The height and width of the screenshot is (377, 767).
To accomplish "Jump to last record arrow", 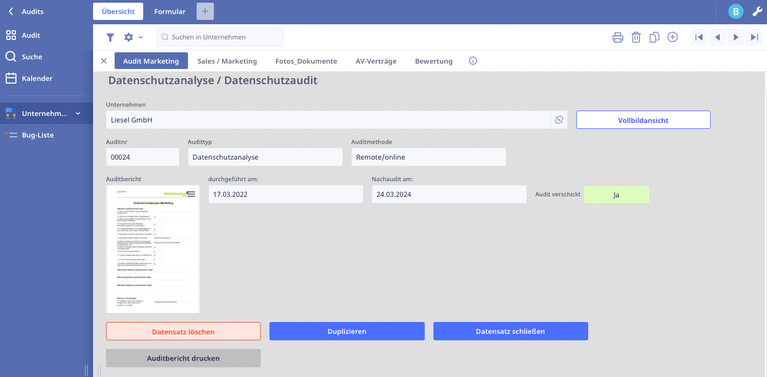I will coord(754,37).
